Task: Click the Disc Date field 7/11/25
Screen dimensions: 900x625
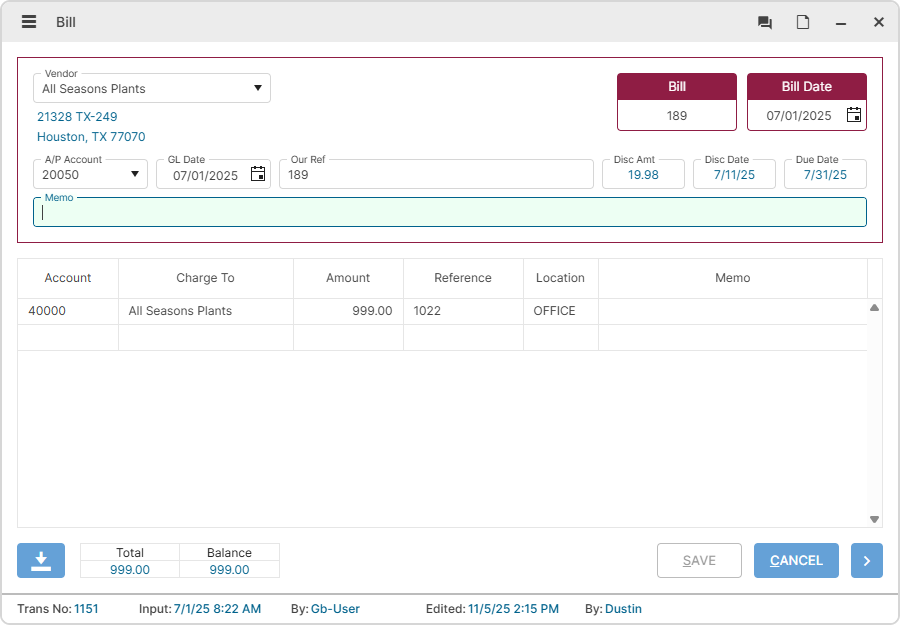Action: [734, 174]
